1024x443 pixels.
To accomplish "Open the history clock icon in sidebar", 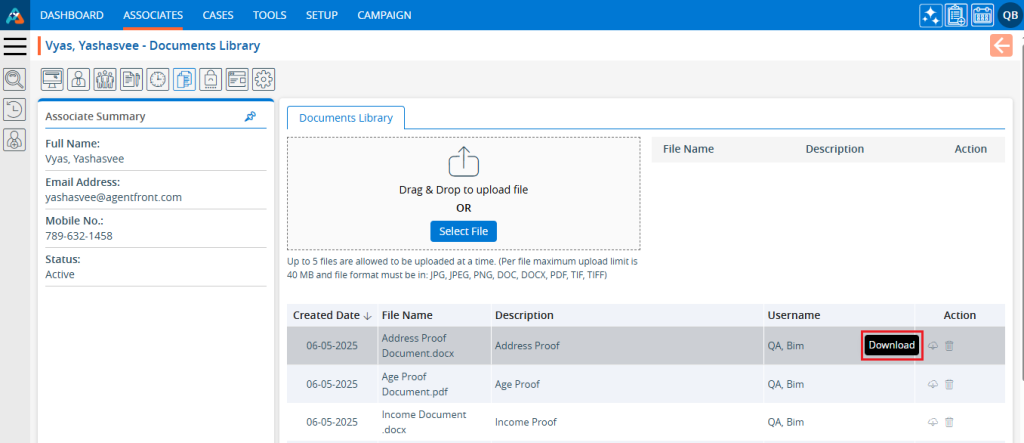I will tap(15, 110).
